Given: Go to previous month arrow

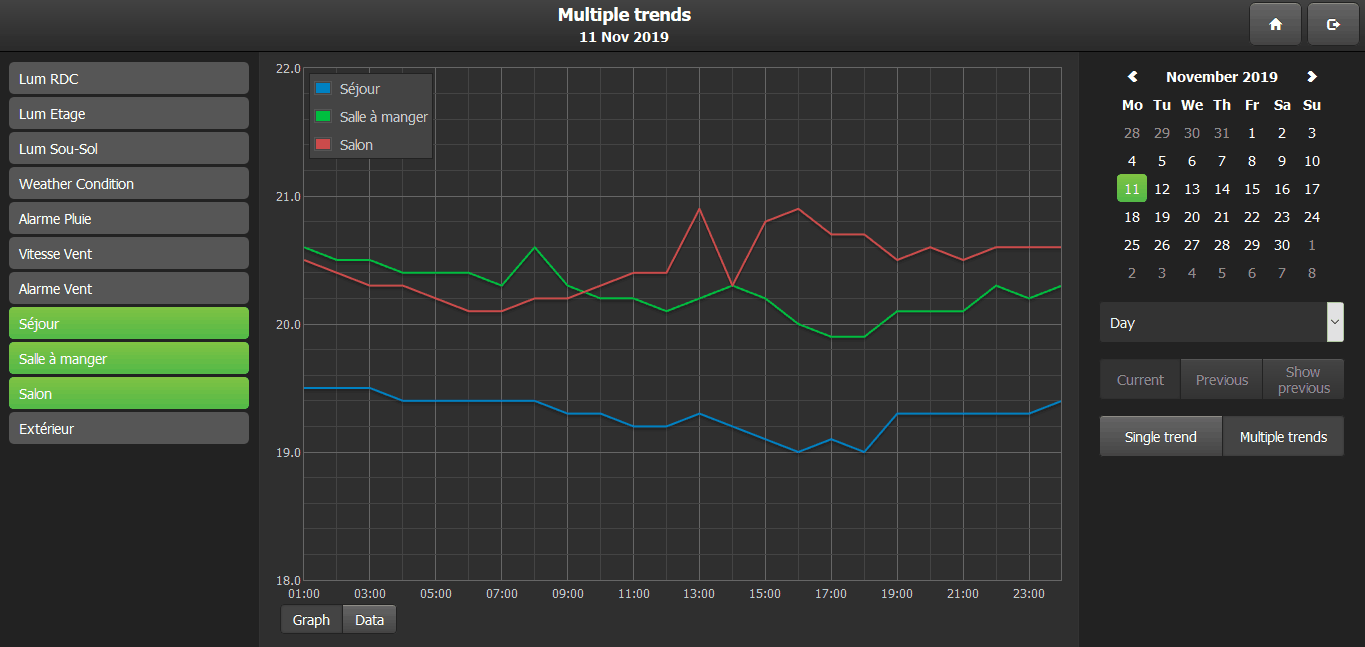Looking at the screenshot, I should [x=1133, y=77].
